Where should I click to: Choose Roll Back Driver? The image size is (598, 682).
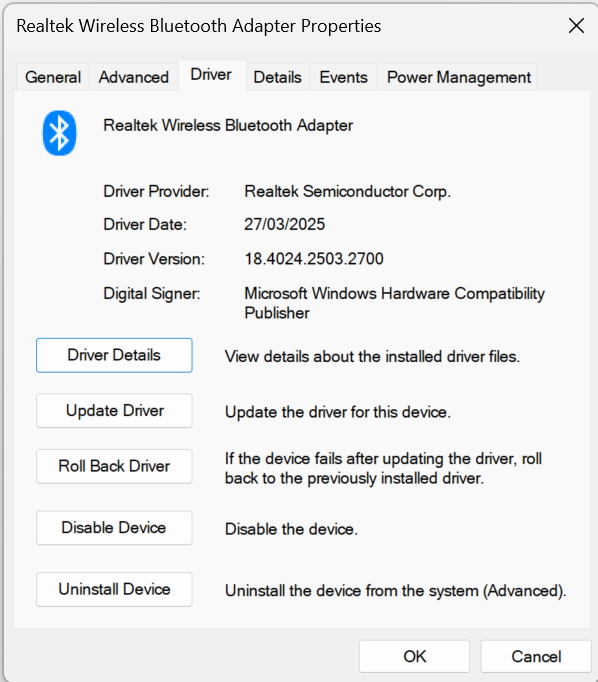coord(114,466)
